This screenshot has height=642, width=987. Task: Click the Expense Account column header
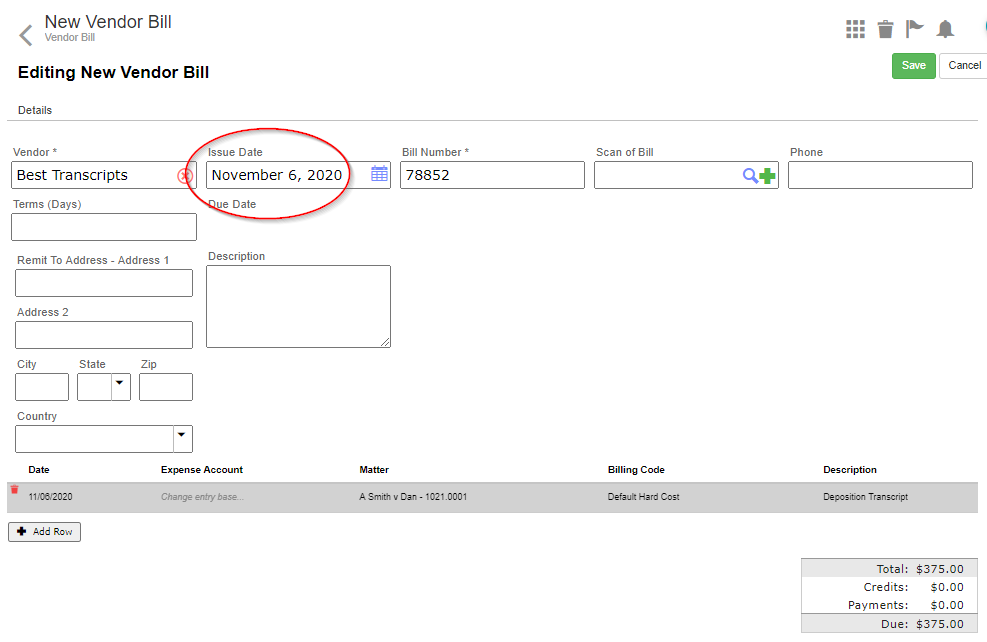pos(201,470)
